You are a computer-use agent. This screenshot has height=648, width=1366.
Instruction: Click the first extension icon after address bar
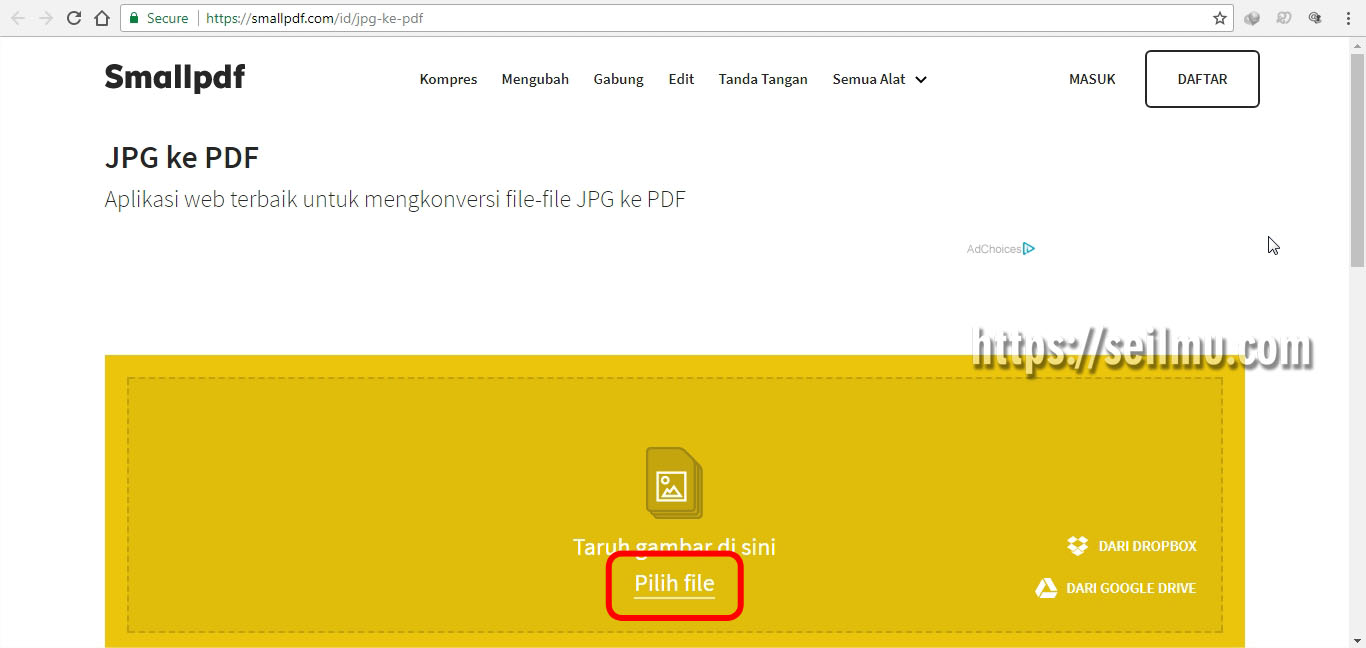click(x=1252, y=18)
